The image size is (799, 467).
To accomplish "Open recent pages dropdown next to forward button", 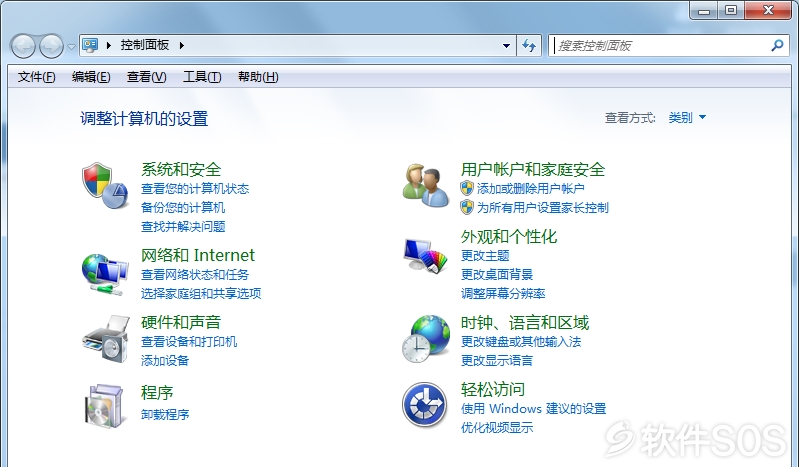I will click(x=71, y=47).
